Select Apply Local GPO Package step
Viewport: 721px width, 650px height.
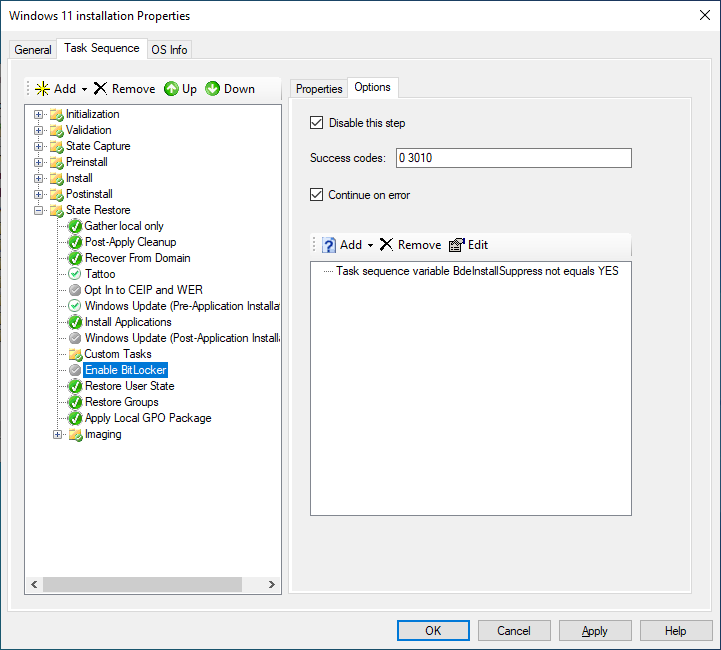click(x=148, y=418)
